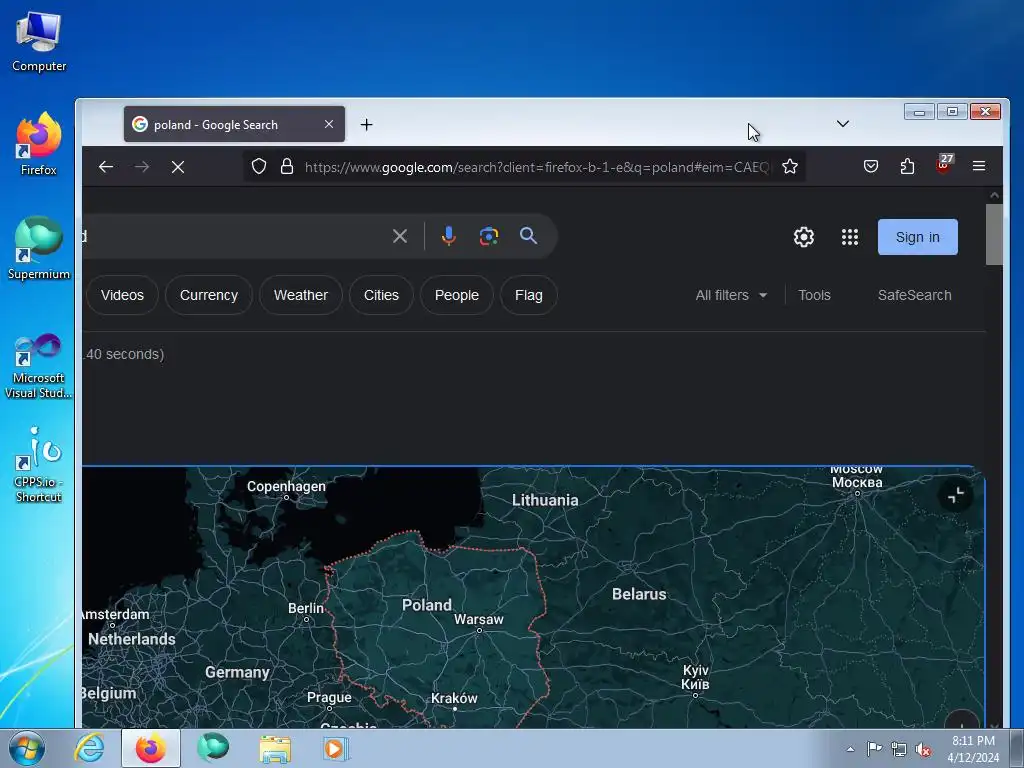Open the search Tools option

(x=814, y=295)
